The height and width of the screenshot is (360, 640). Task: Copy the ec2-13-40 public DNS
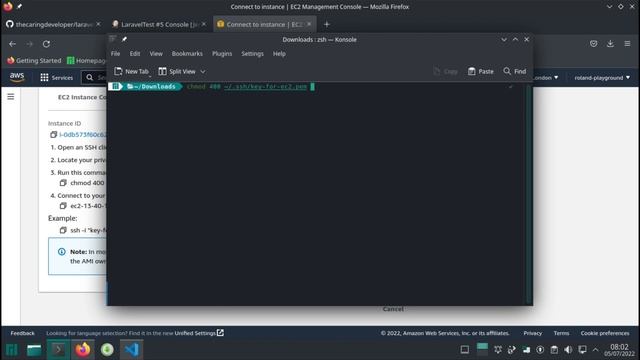(x=63, y=206)
